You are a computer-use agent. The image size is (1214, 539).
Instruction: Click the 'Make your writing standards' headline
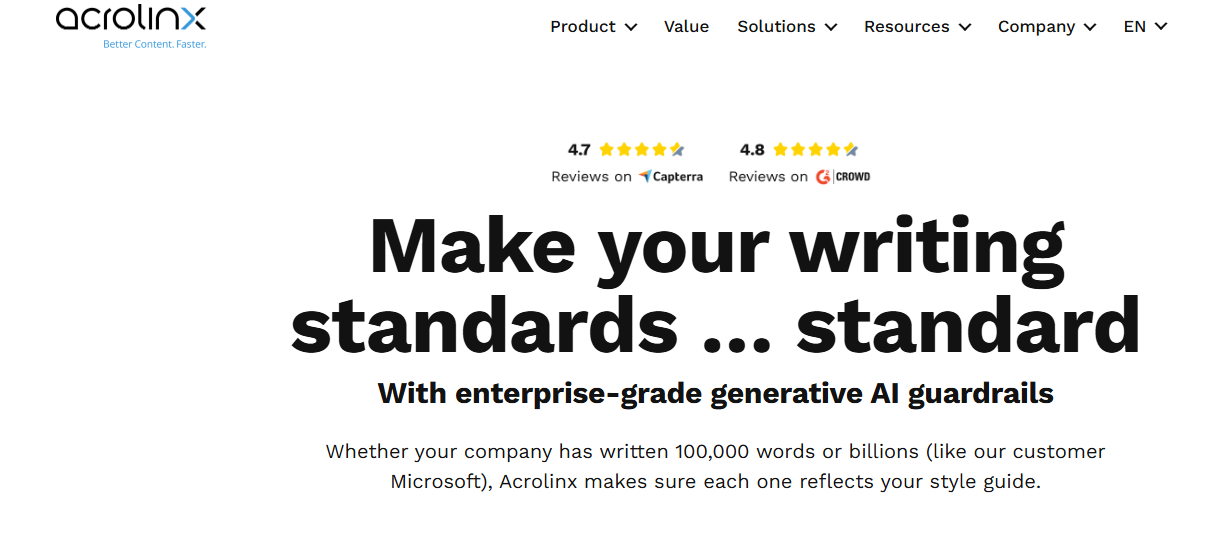coord(716,286)
